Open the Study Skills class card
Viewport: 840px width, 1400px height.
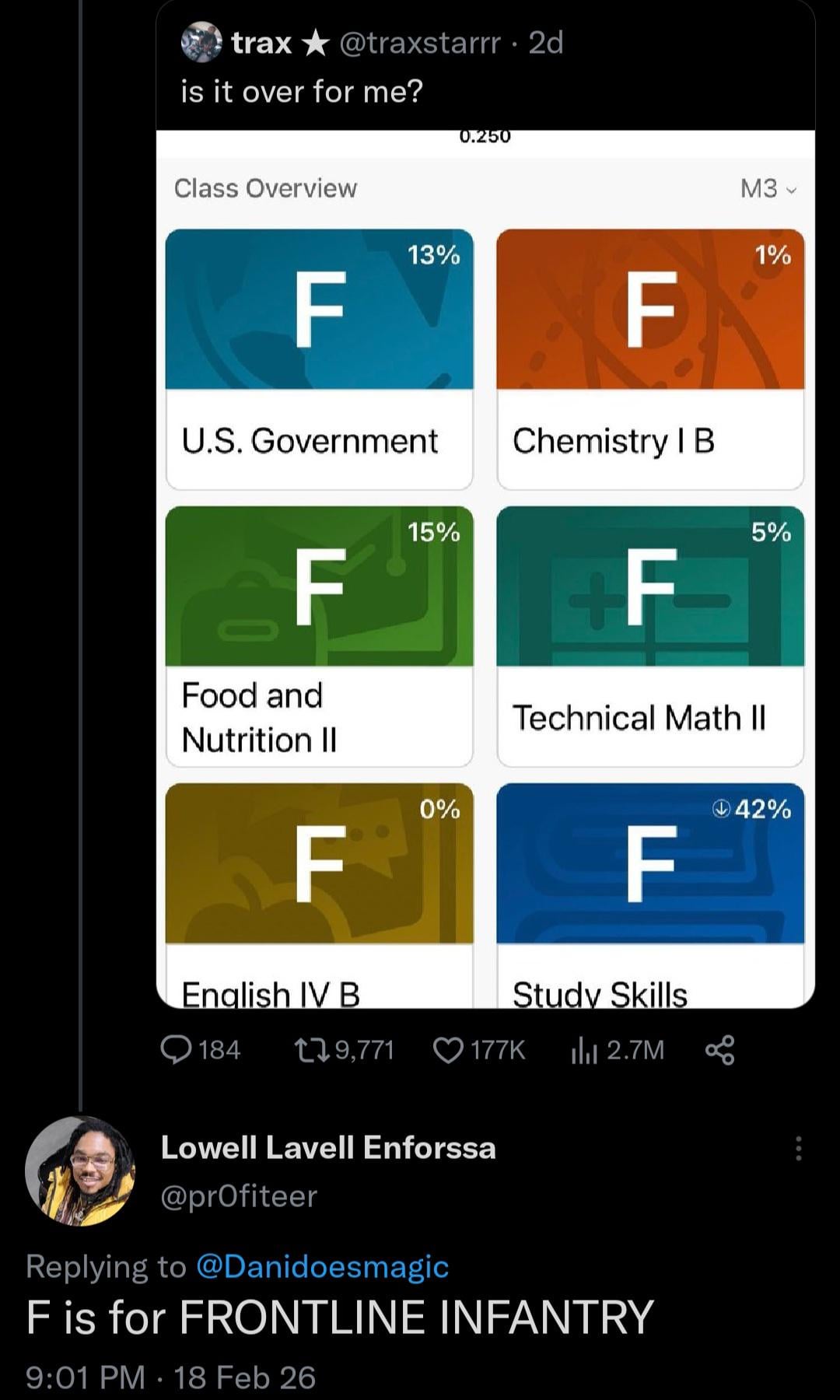click(650, 894)
